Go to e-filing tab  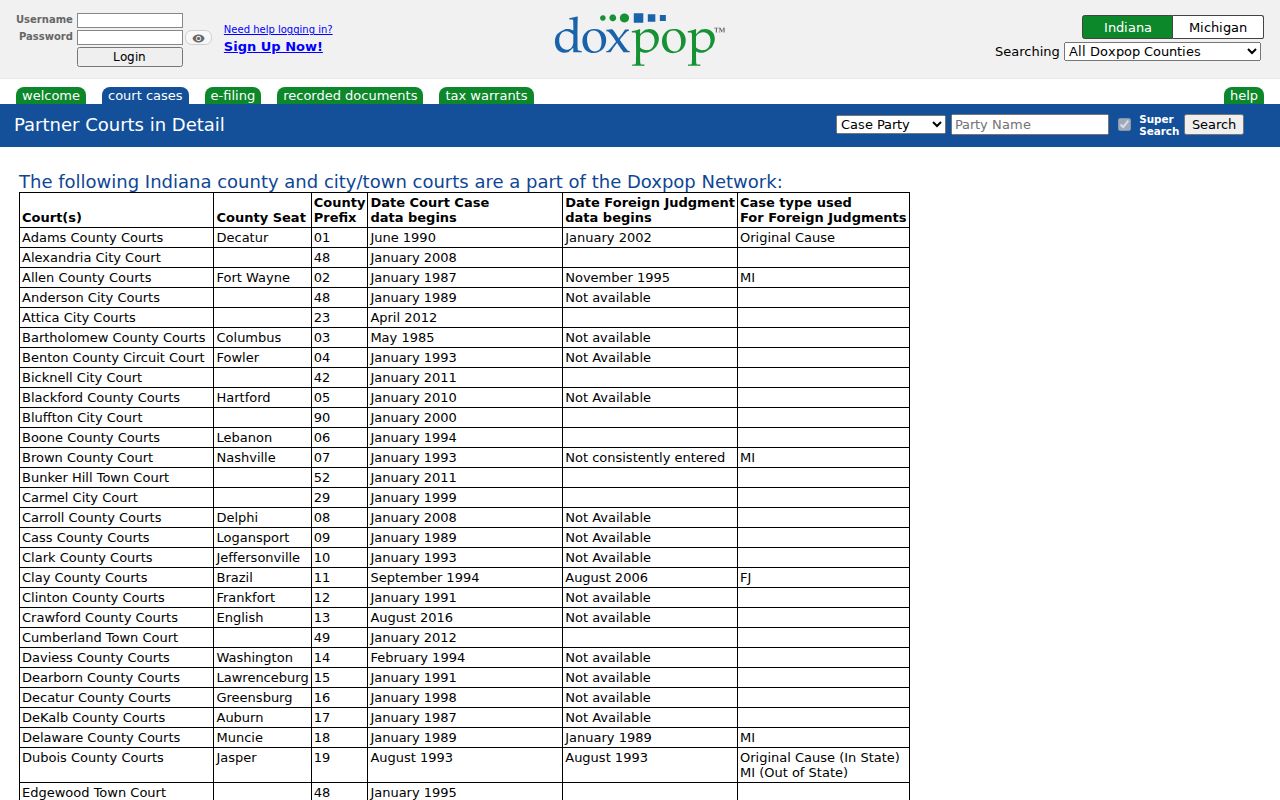pyautogui.click(x=232, y=96)
